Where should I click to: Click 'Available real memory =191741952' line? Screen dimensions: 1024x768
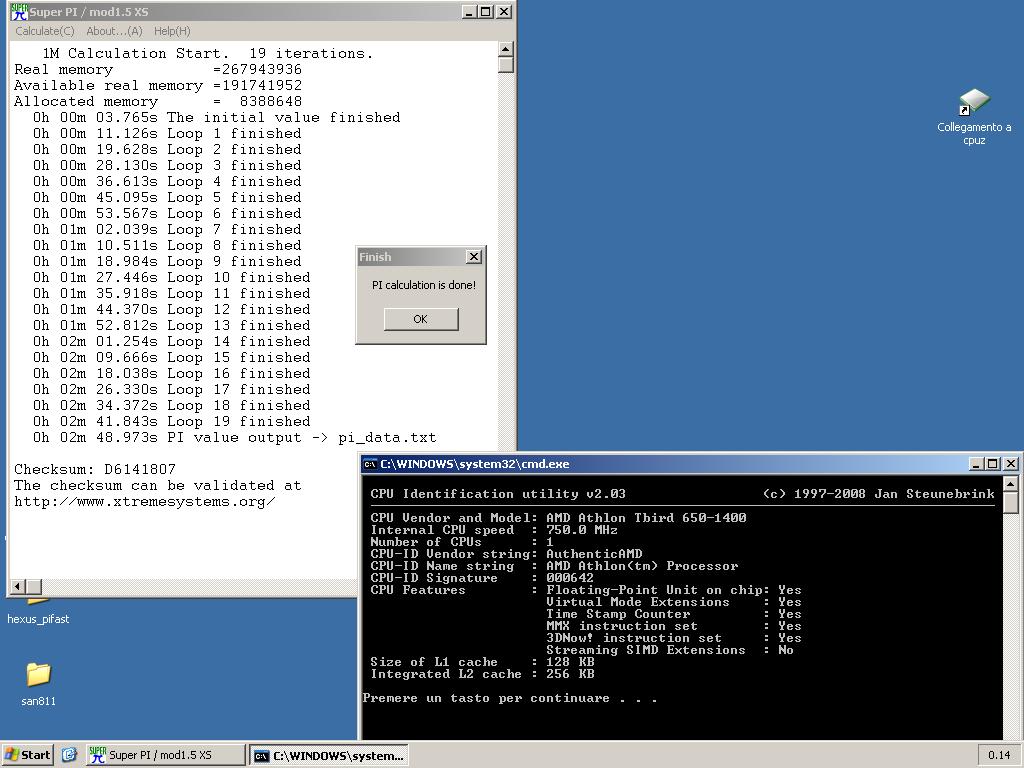(158, 86)
